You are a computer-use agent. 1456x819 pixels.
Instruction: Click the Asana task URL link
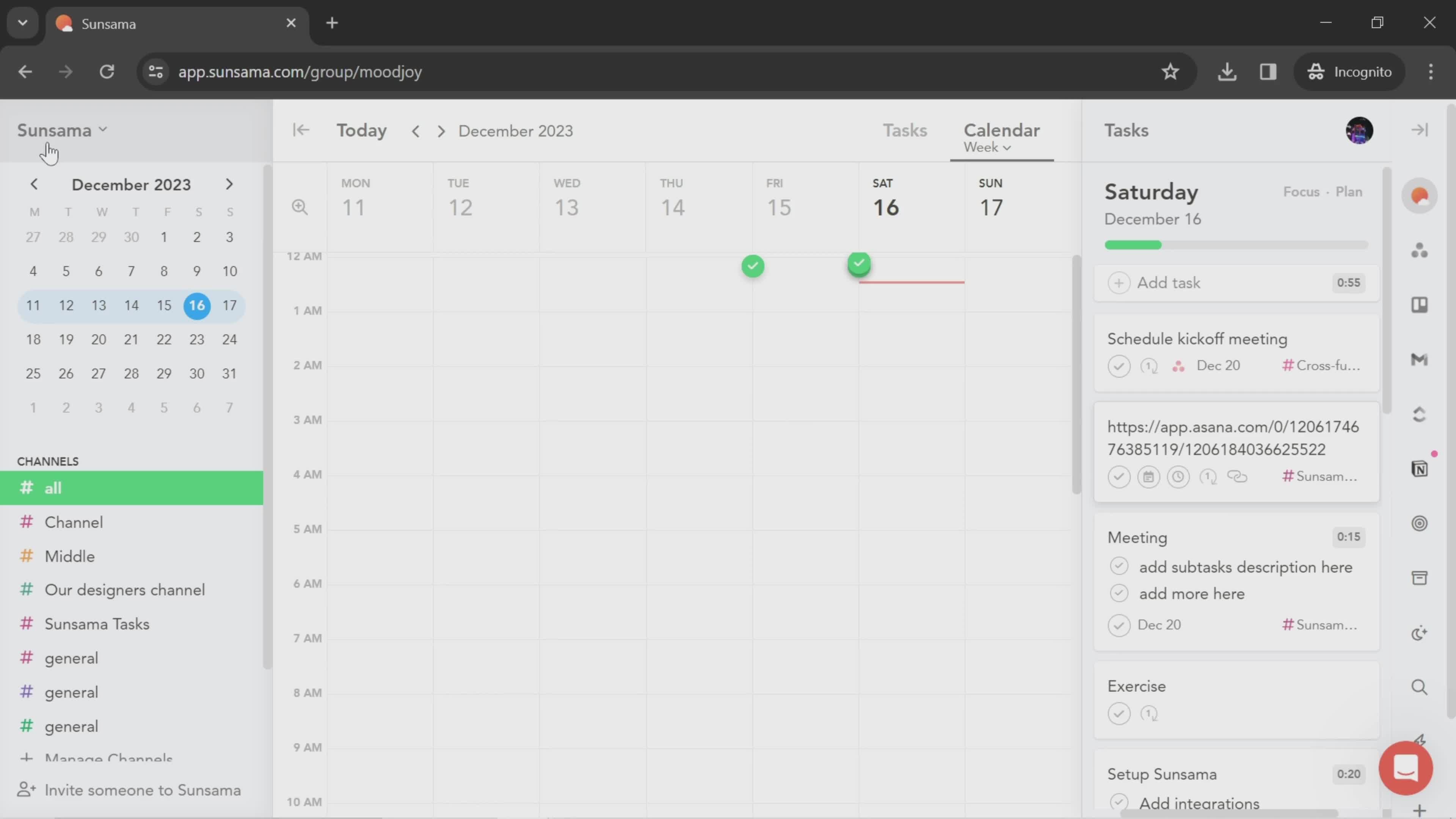pyautogui.click(x=1233, y=438)
